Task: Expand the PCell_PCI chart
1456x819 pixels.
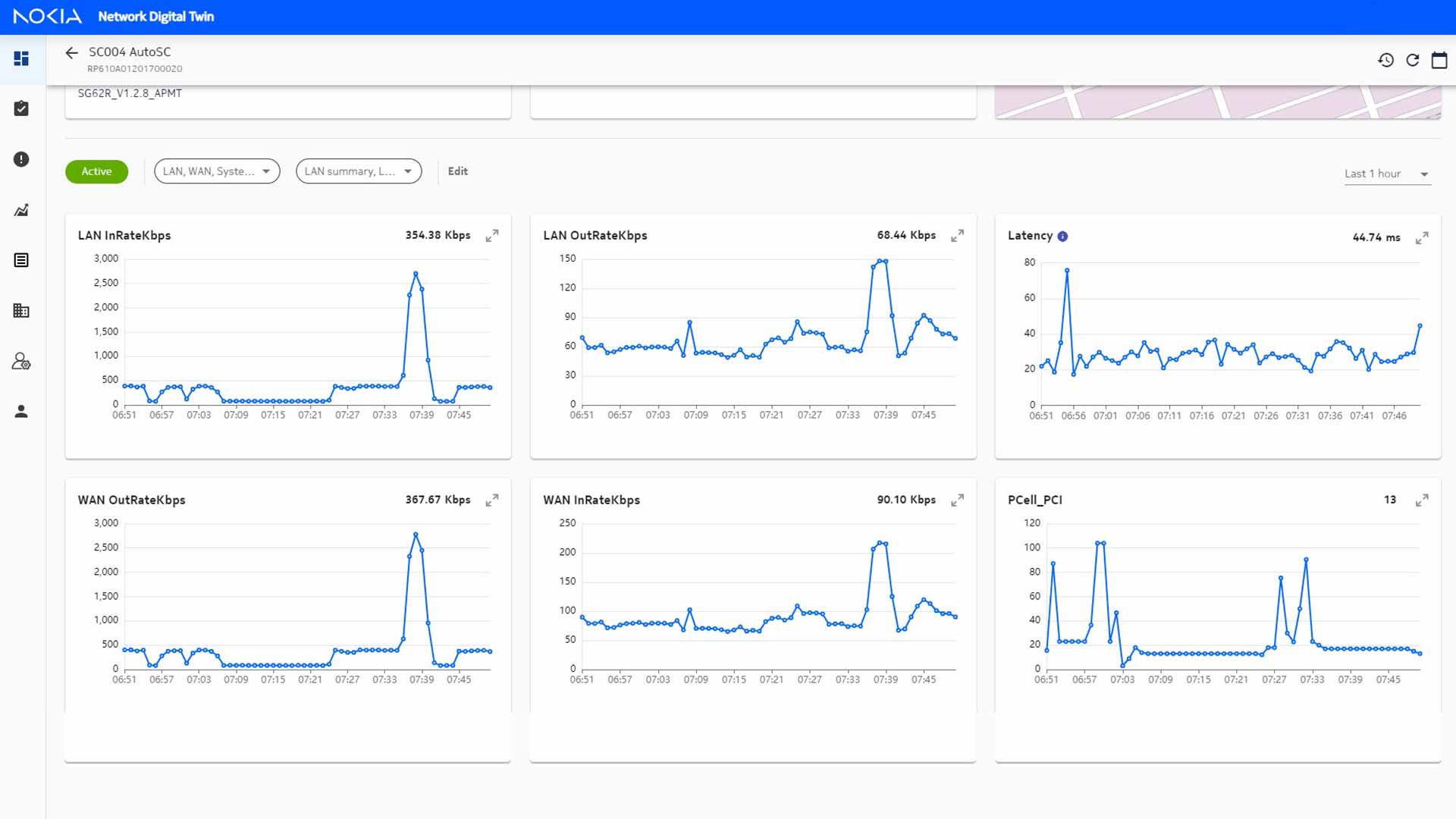Action: (1422, 500)
